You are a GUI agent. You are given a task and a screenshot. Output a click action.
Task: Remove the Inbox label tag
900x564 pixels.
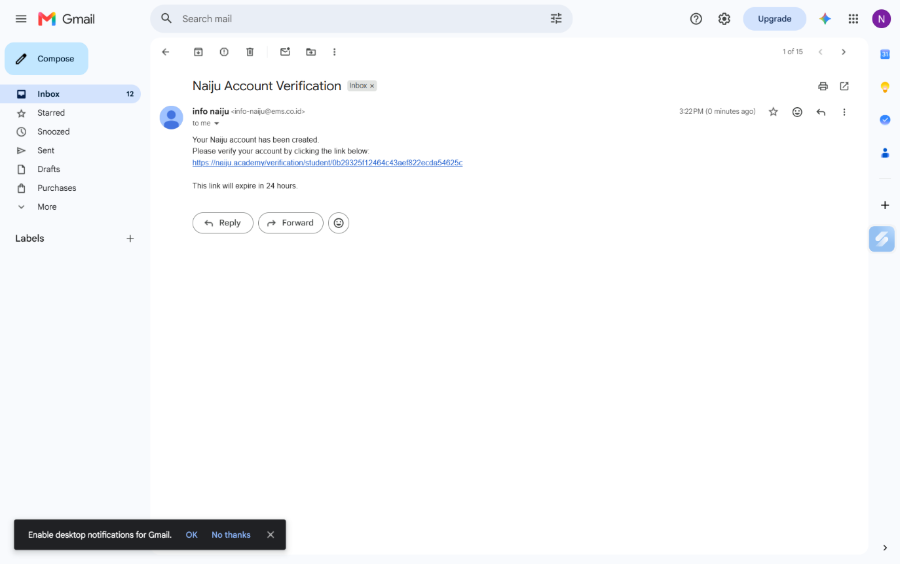point(372,86)
